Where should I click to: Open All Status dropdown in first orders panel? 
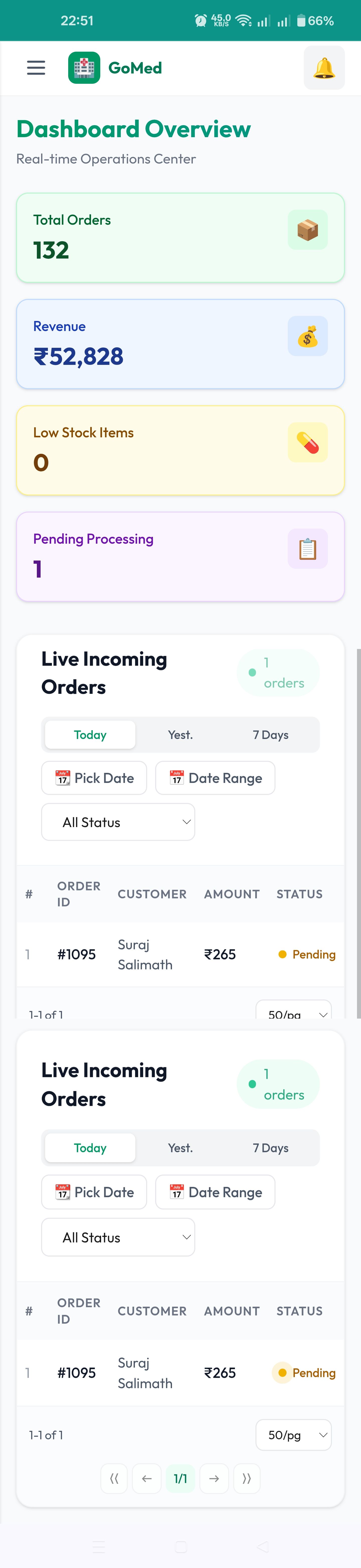[118, 822]
